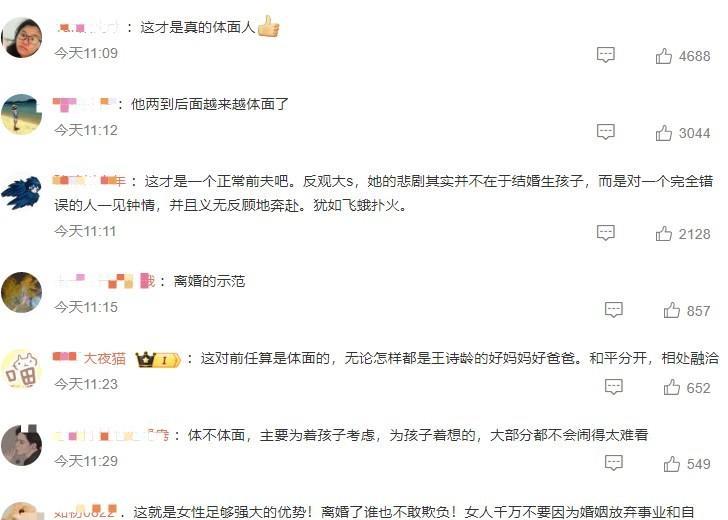
Task: Like the 大夜猫 comment with 652 likes
Action: coord(671,387)
